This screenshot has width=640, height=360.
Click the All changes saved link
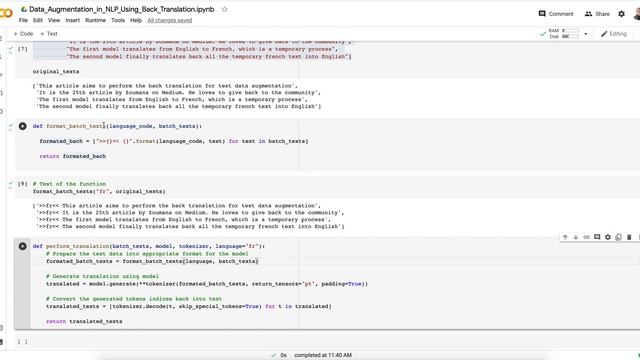(x=170, y=20)
